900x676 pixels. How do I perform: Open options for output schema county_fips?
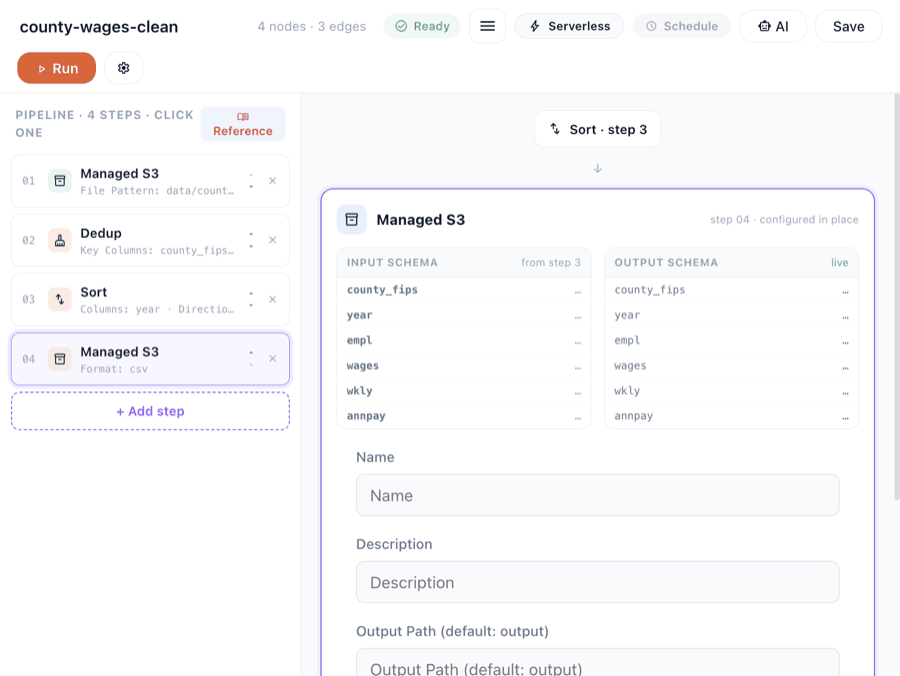[845, 292]
